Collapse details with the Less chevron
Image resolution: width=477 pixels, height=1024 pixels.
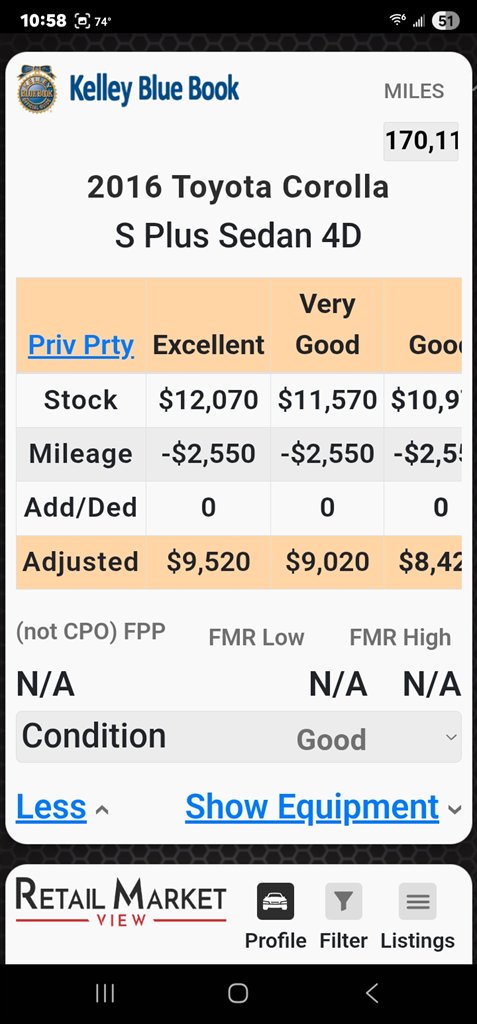(x=102, y=810)
